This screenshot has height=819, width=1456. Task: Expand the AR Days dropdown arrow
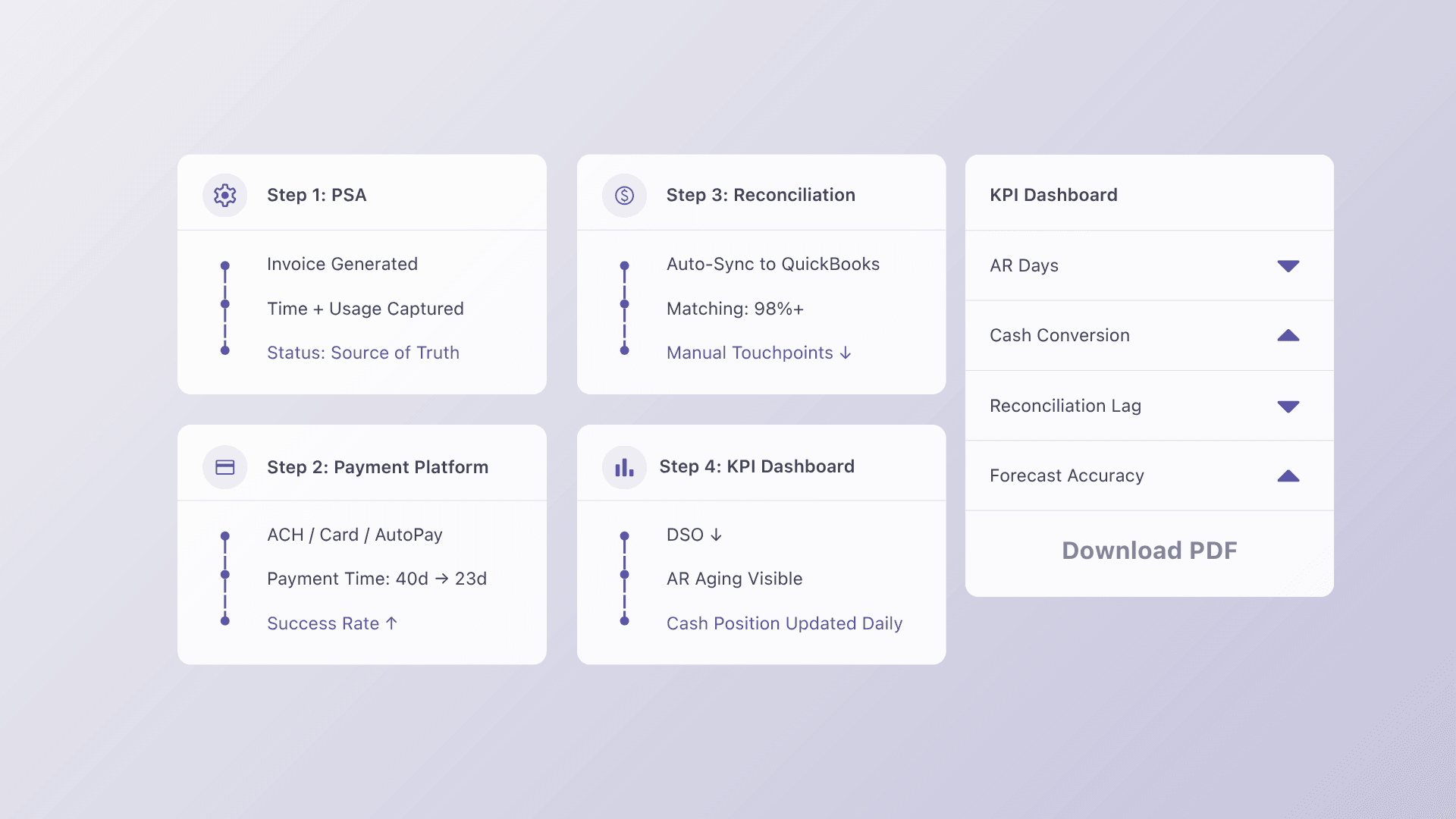[1288, 266]
